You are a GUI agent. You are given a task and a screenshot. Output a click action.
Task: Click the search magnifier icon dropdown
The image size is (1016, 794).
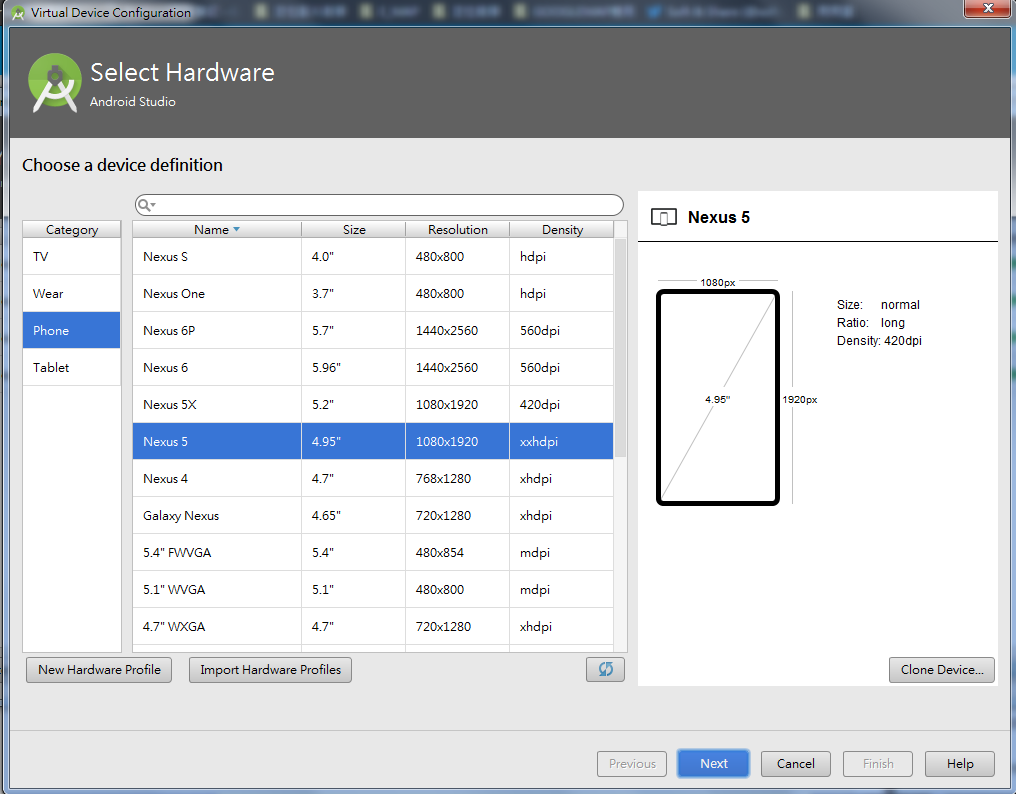[147, 205]
